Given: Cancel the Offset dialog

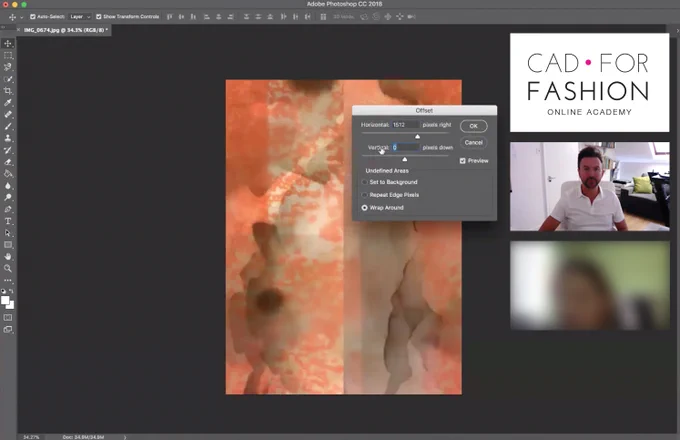Looking at the screenshot, I should point(474,143).
